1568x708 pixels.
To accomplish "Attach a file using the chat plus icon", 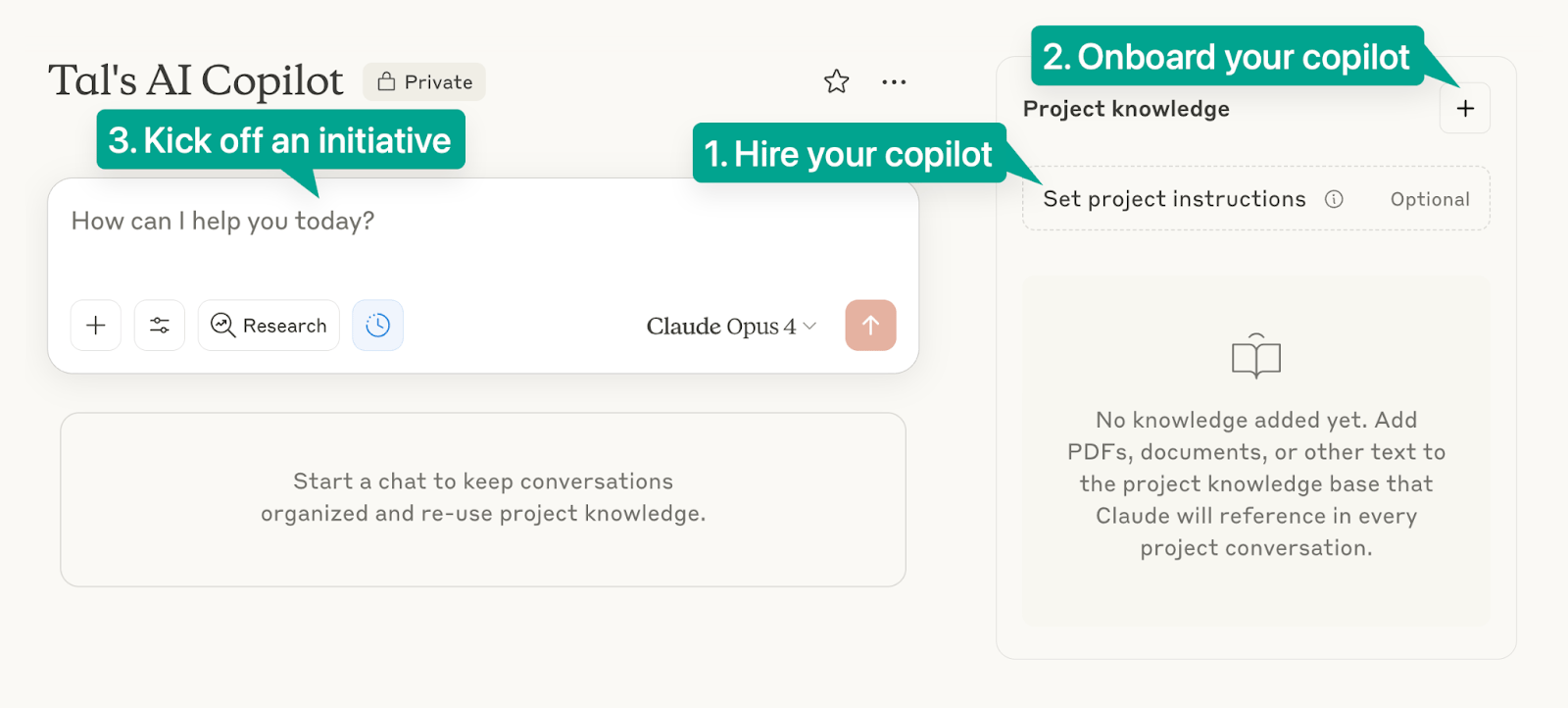I will click(96, 325).
